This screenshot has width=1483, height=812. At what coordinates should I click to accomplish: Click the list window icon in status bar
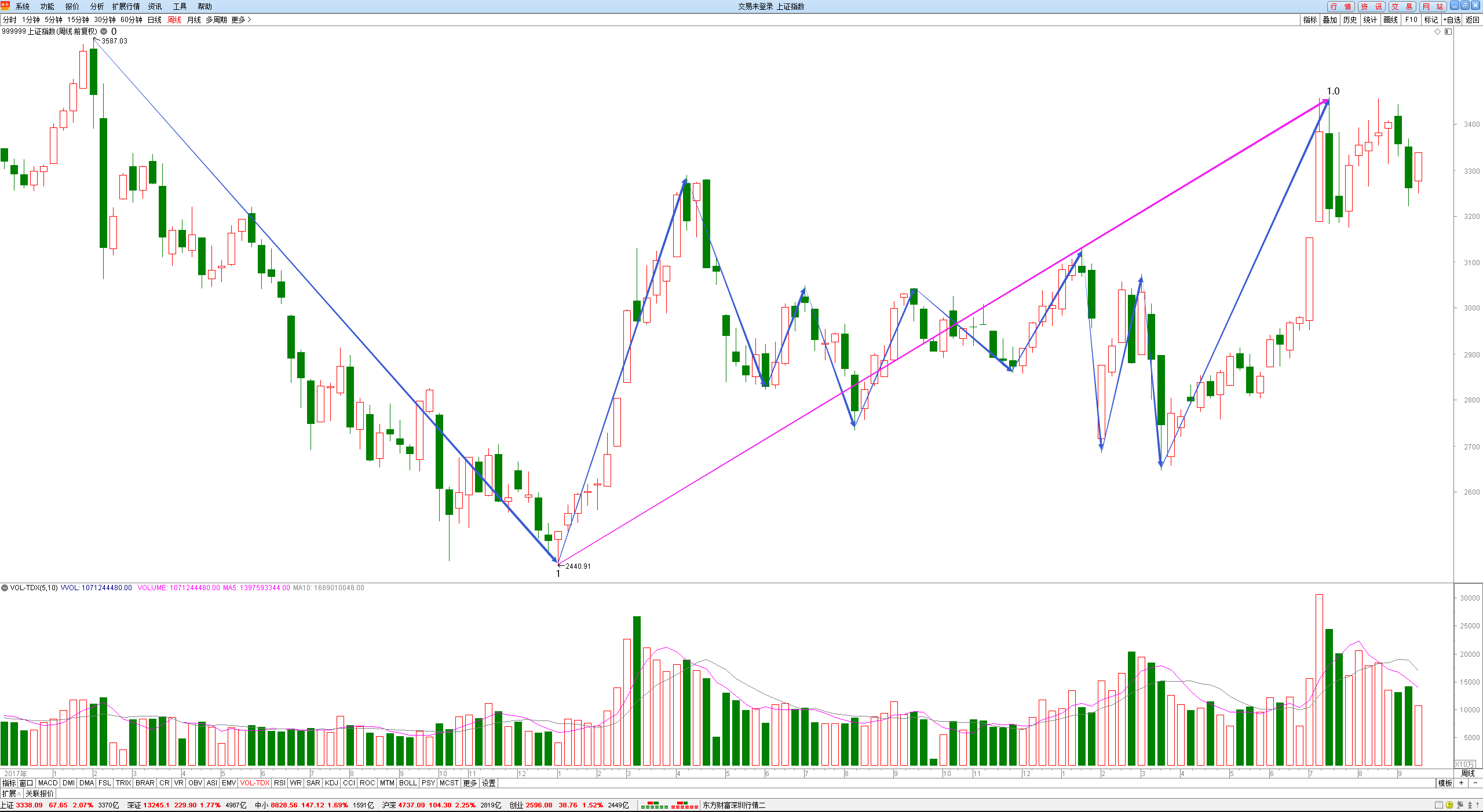click(x=1439, y=805)
